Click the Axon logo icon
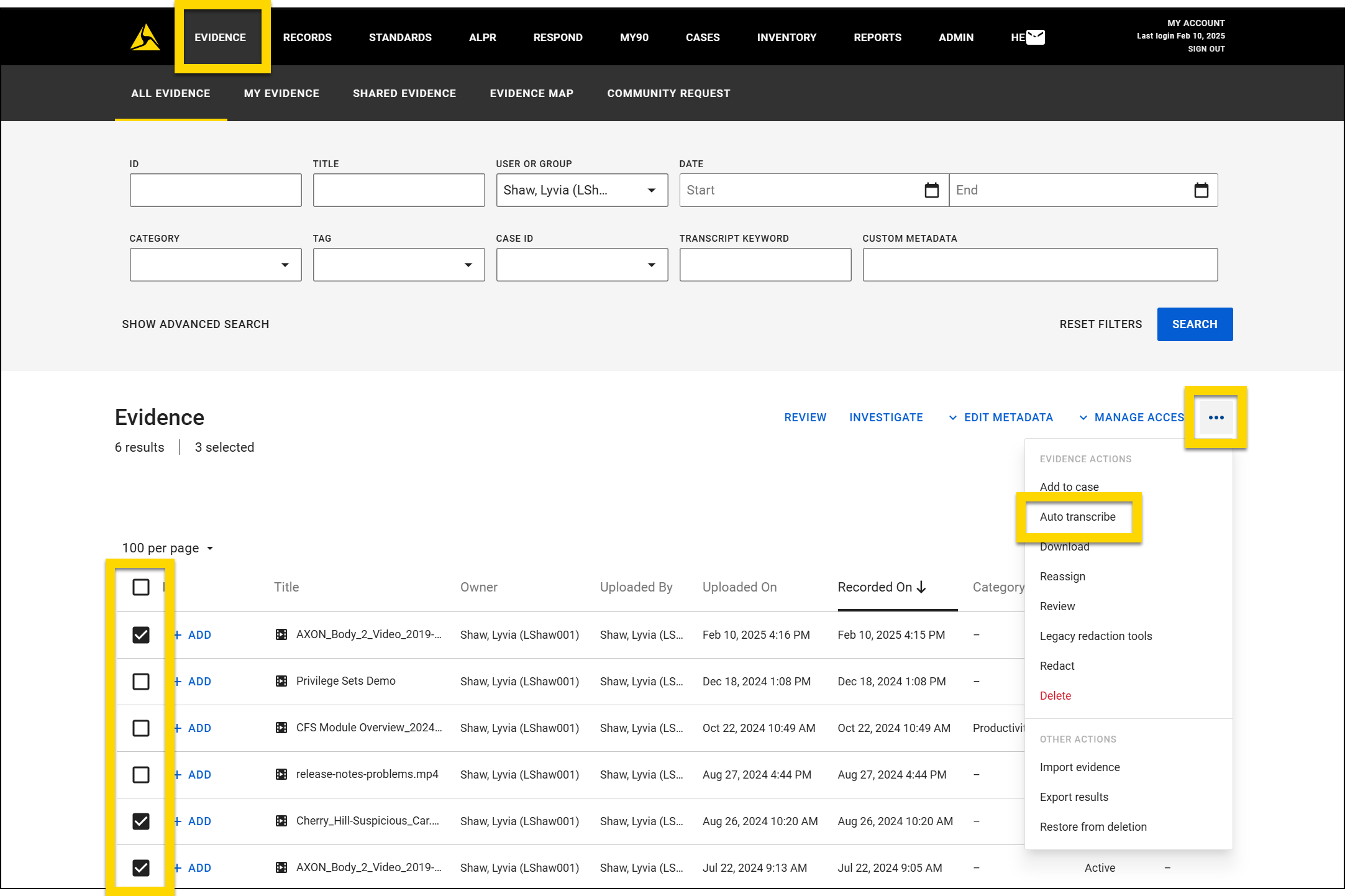 click(x=145, y=37)
